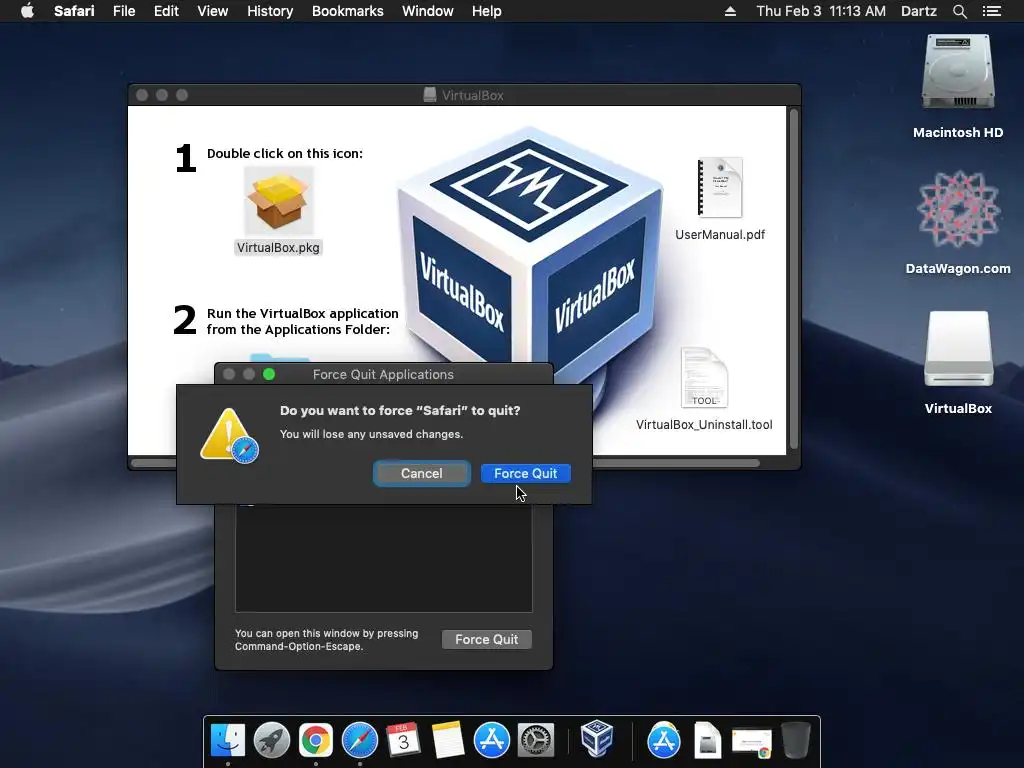Click the Dartz user menu
Image resolution: width=1024 pixels, height=768 pixels.
point(919,11)
